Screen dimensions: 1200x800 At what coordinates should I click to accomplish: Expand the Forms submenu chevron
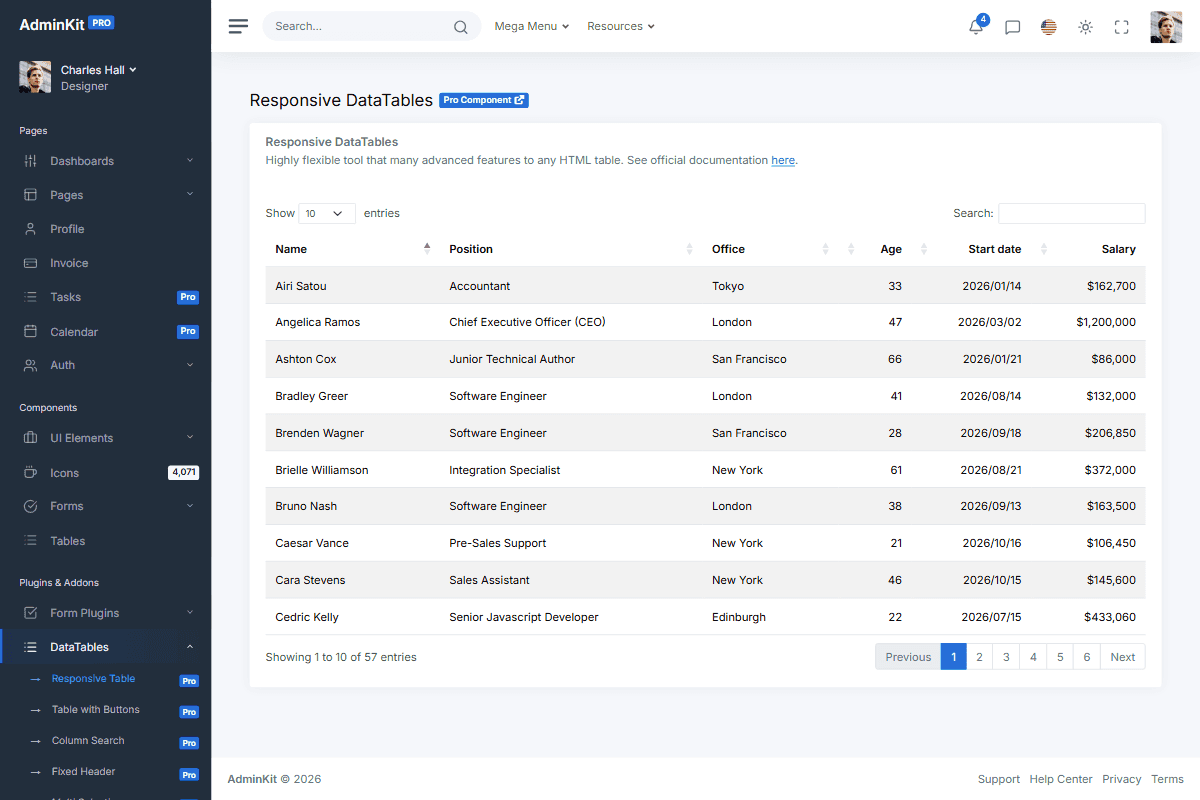[190, 505]
